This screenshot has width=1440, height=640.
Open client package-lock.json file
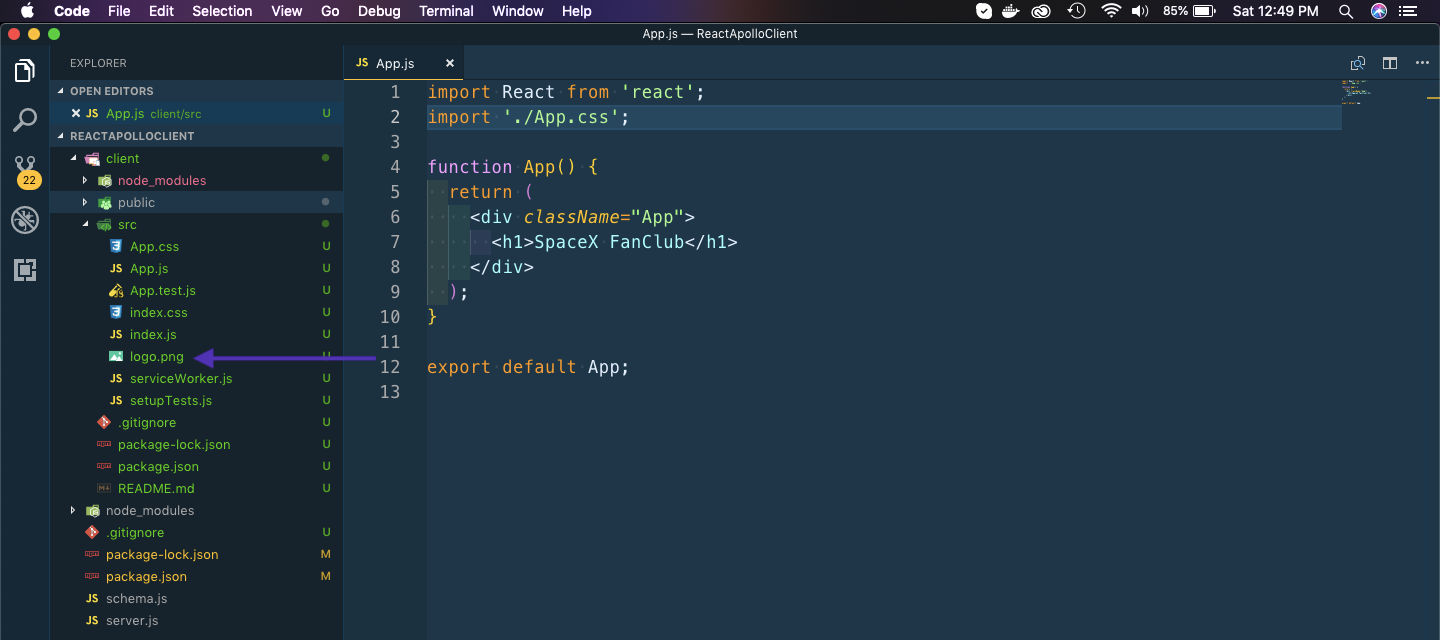[x=174, y=444]
